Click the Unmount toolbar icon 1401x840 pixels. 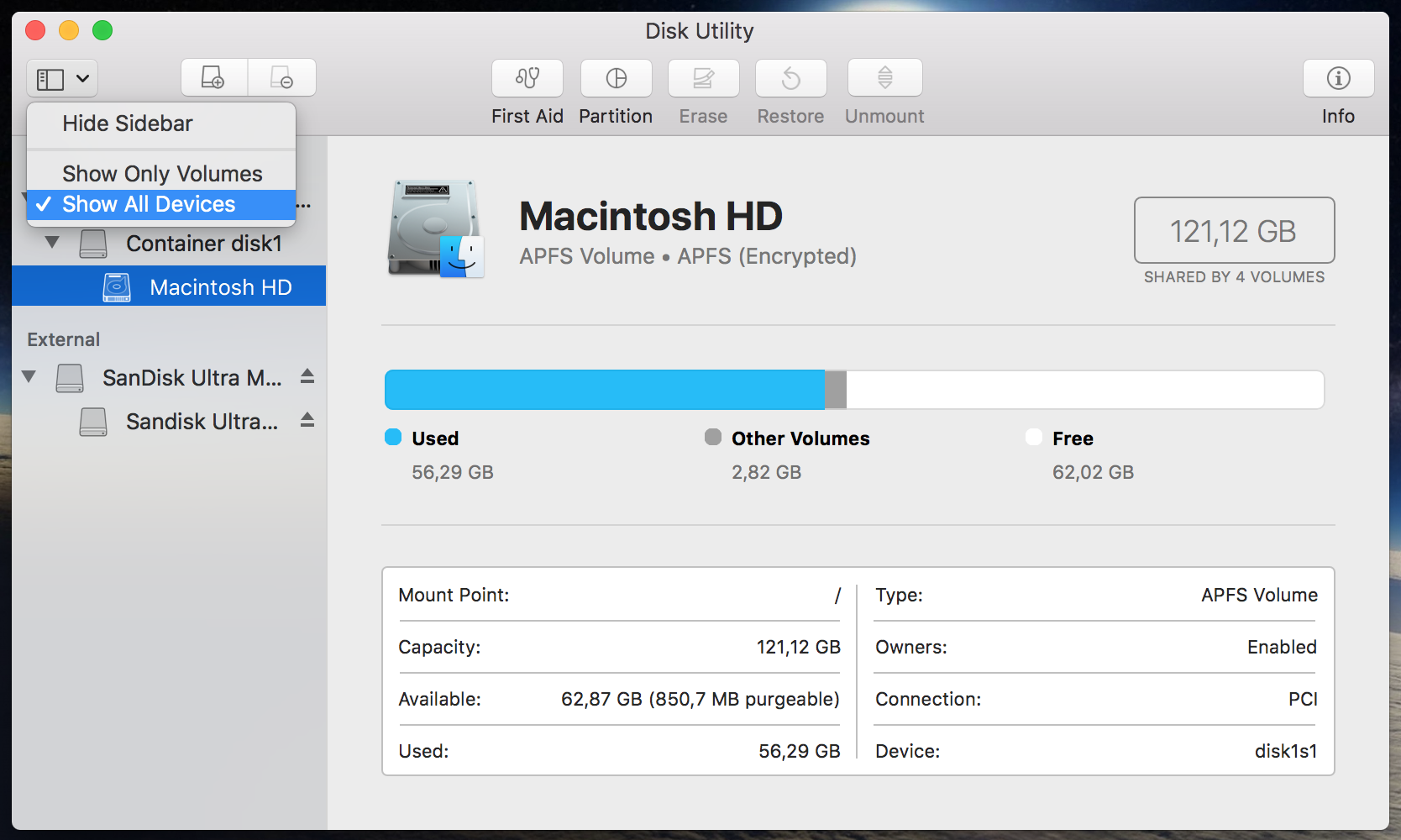click(885, 78)
